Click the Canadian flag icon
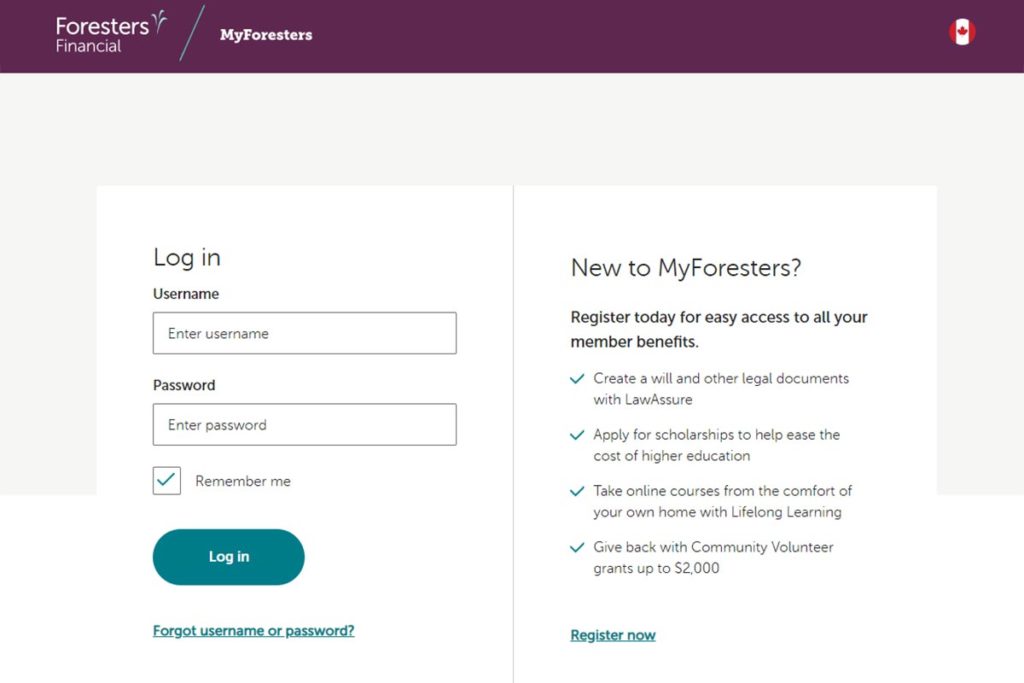 pos(961,31)
